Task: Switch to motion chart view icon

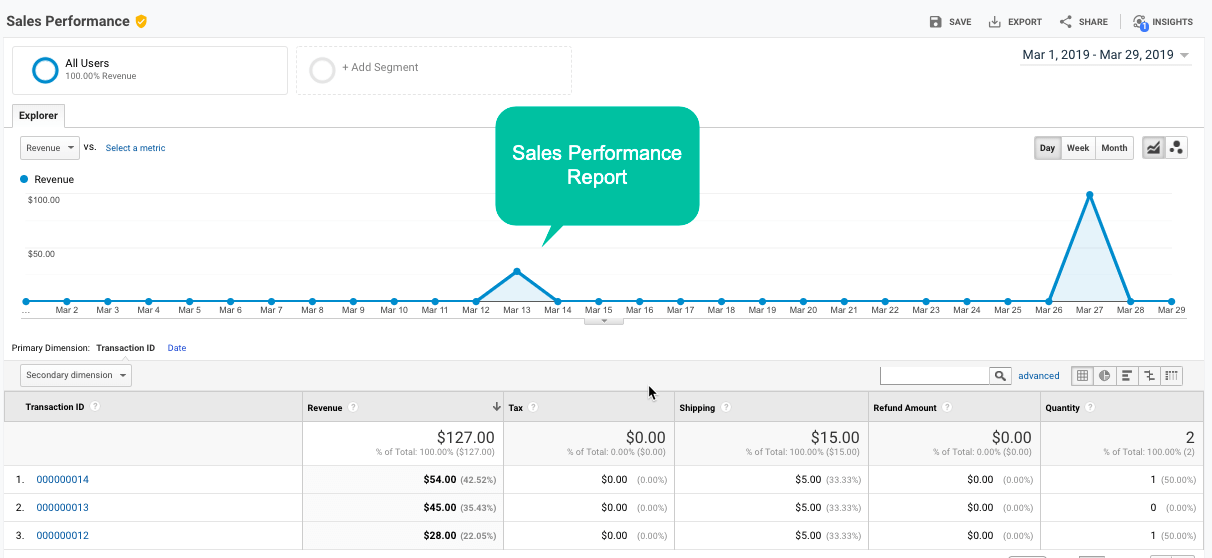Action: [1176, 148]
